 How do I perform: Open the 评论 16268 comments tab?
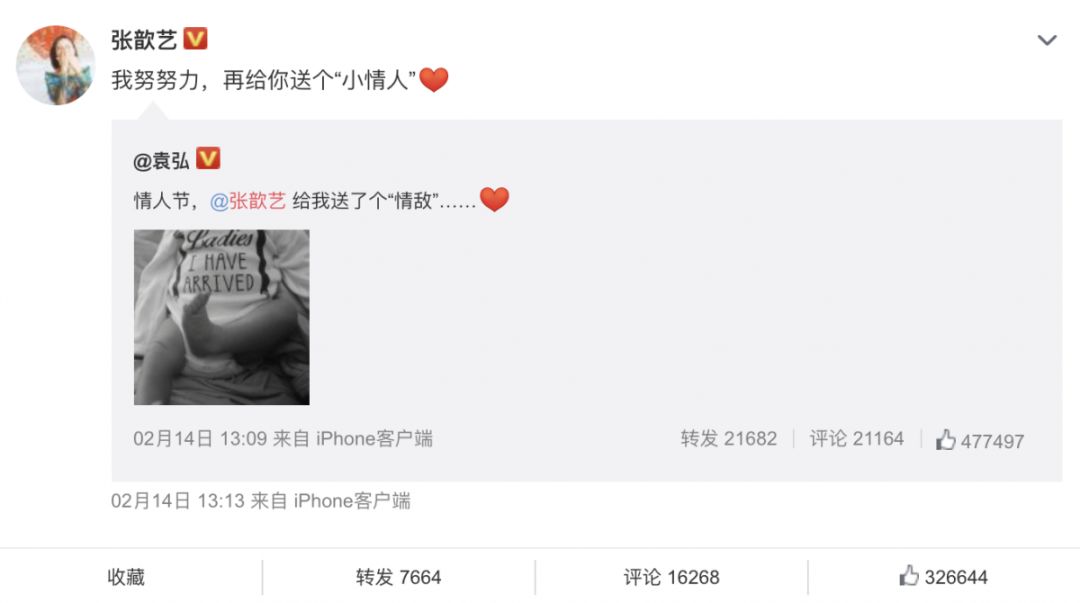click(672, 577)
